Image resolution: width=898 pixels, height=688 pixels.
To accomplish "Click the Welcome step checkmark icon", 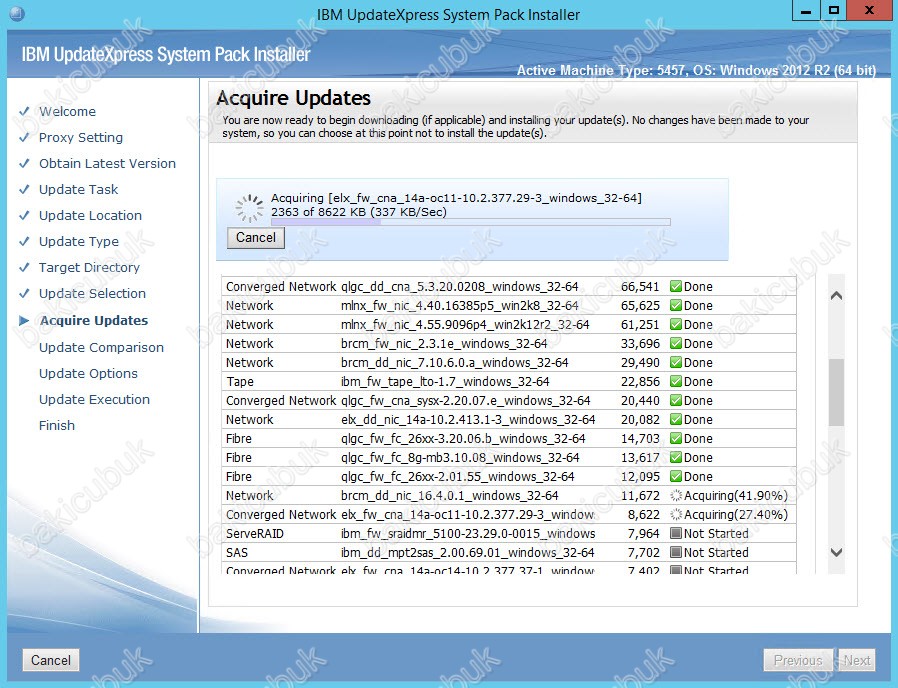I will pos(24,111).
